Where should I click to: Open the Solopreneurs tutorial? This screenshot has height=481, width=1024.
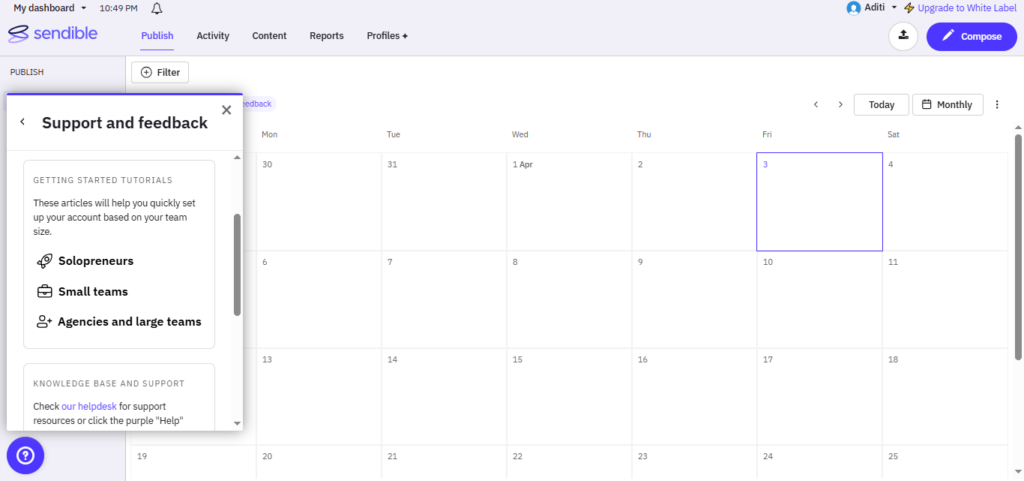point(95,261)
